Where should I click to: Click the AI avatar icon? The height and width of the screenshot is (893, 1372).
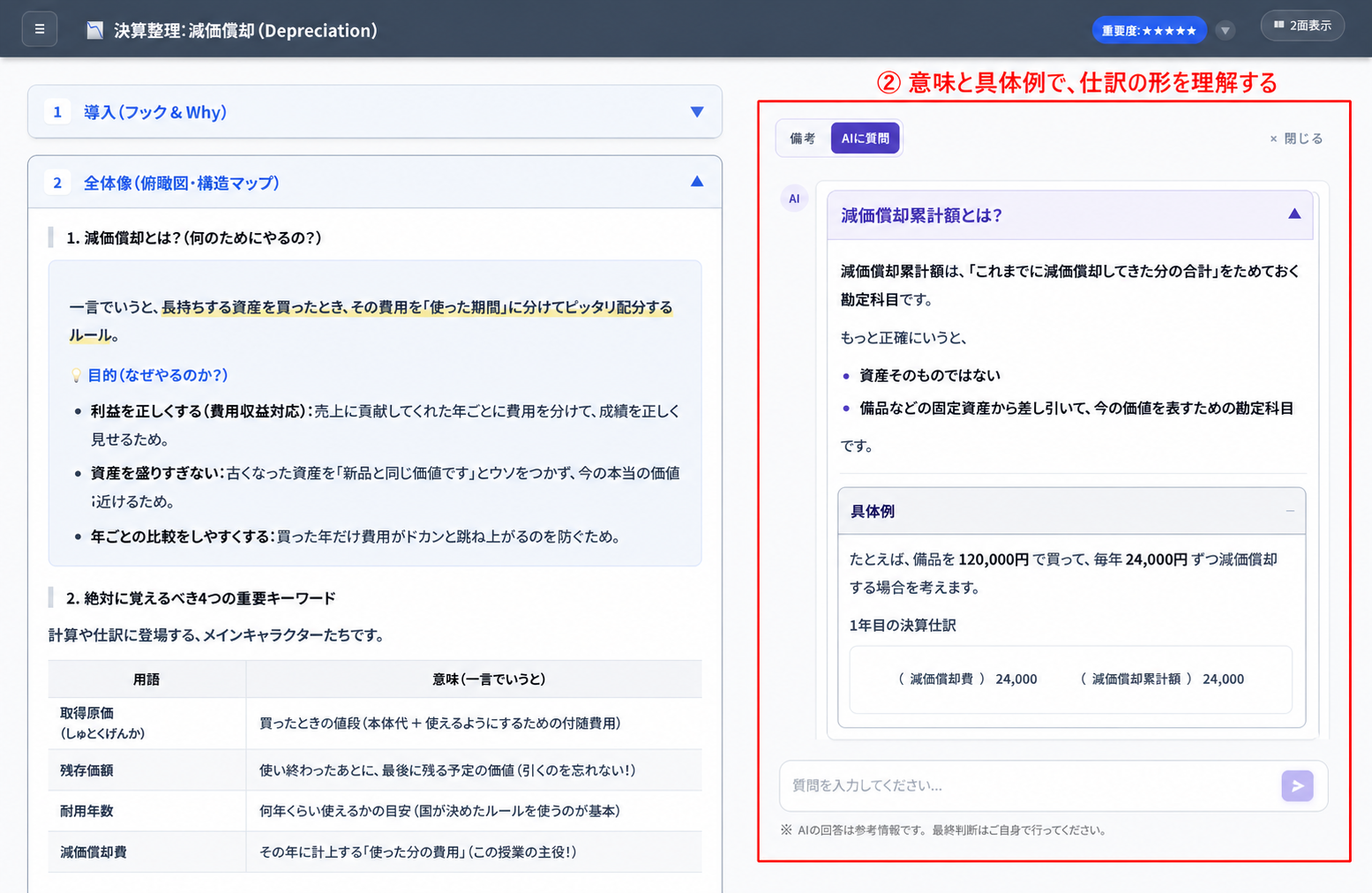click(x=794, y=199)
